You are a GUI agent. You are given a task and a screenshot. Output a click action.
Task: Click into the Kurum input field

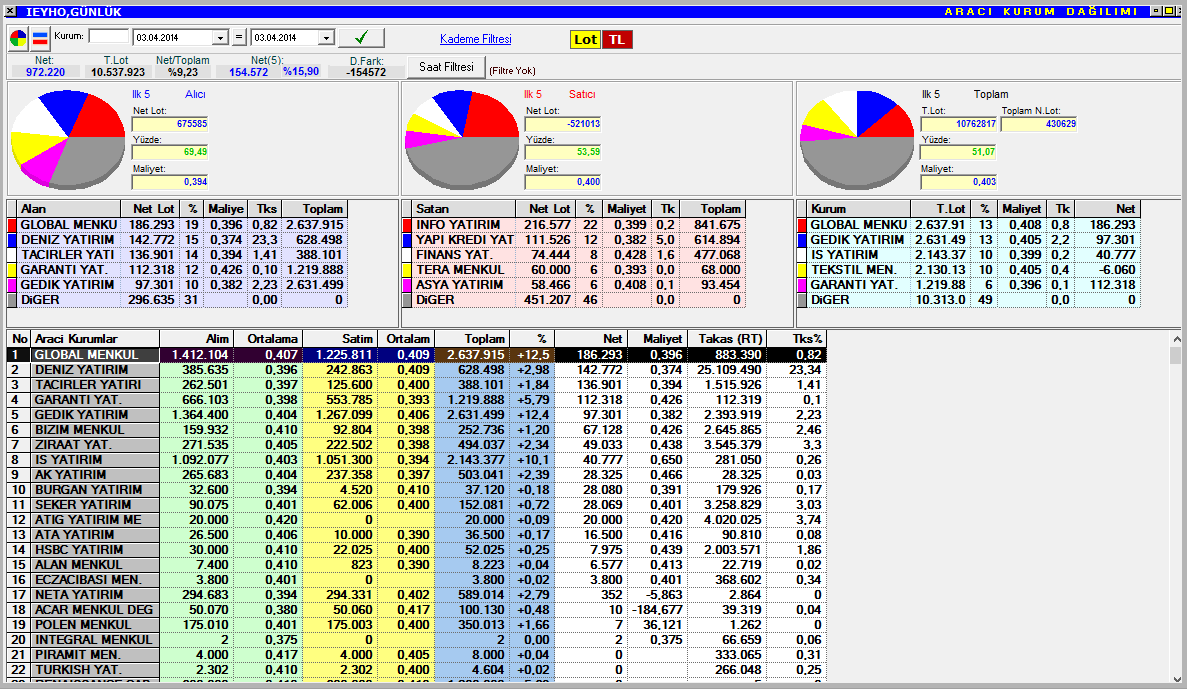tap(109, 37)
